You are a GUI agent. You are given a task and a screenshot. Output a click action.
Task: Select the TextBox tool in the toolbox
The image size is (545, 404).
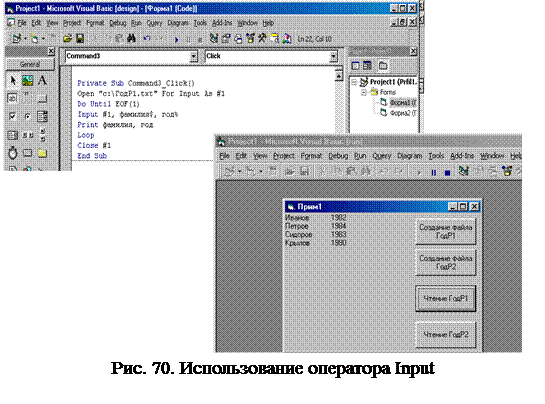(13, 98)
